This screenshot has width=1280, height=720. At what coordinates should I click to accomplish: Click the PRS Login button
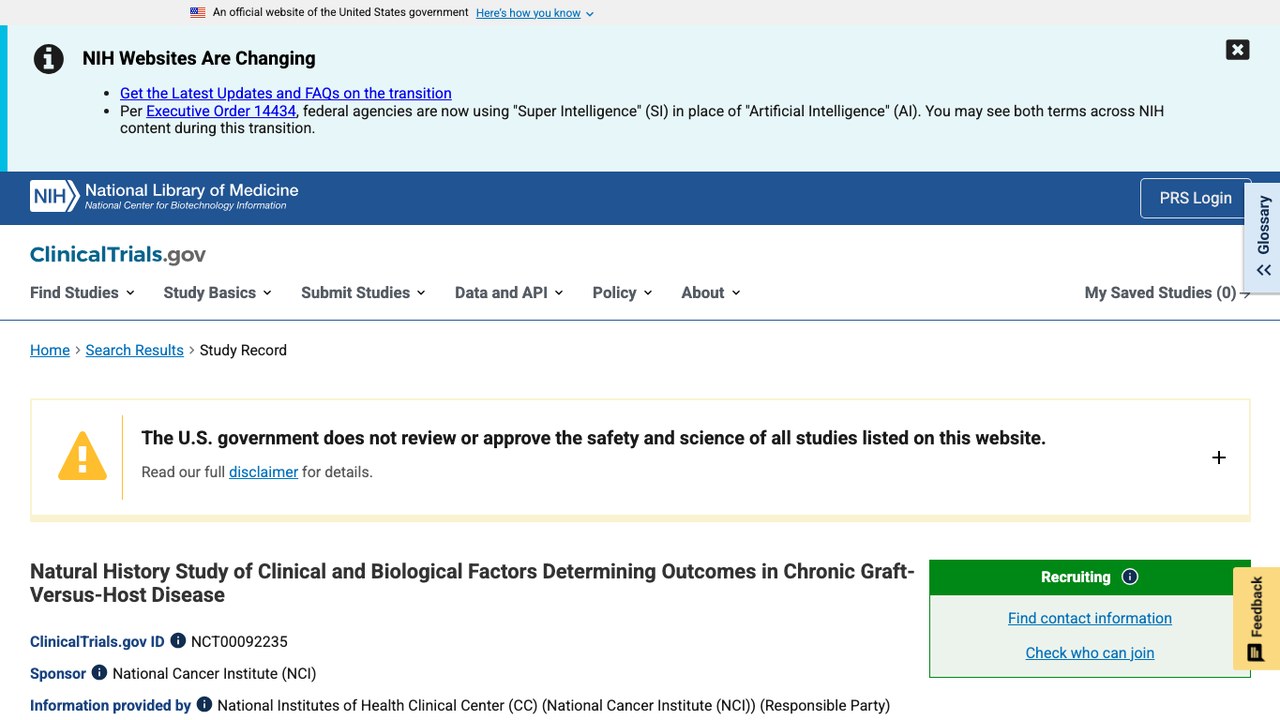[1195, 198]
